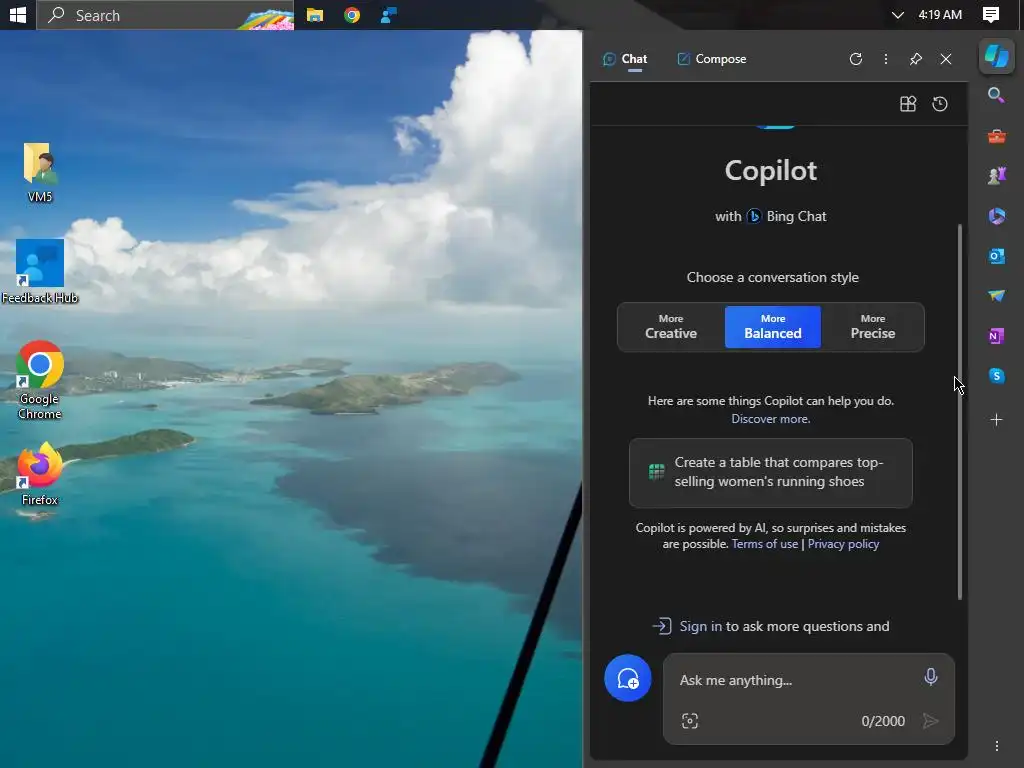The height and width of the screenshot is (768, 1024).
Task: Select More Precise conversation style
Action: pyautogui.click(x=872, y=327)
